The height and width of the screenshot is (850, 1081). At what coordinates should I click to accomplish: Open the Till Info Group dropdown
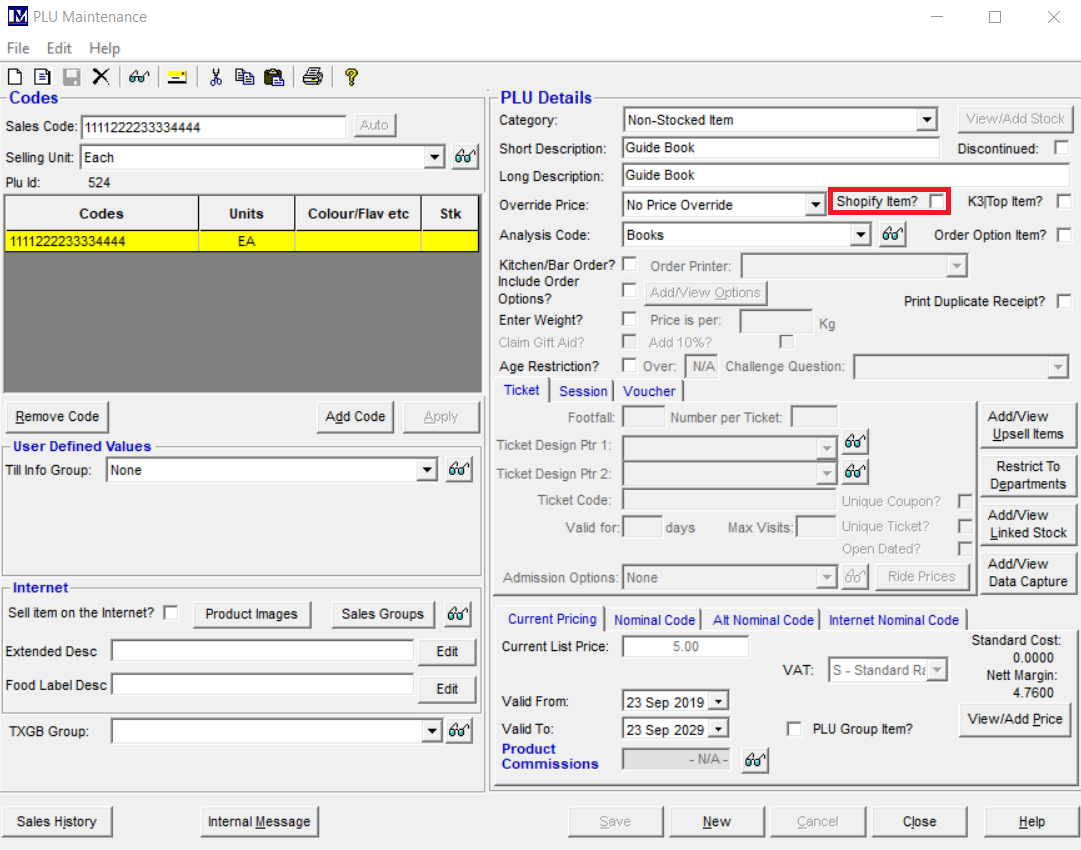pyautogui.click(x=427, y=470)
